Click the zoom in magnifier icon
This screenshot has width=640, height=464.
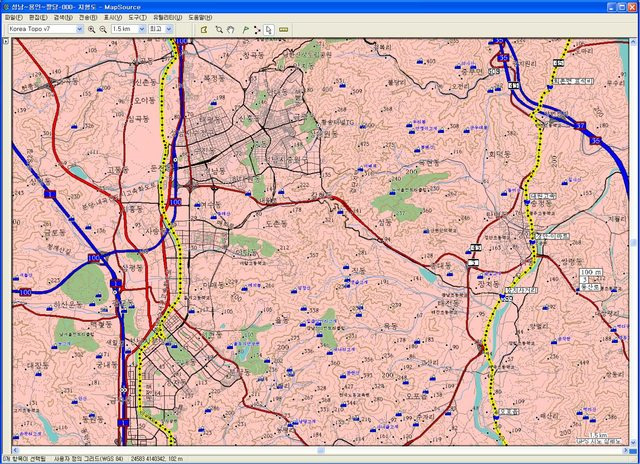(x=91, y=29)
